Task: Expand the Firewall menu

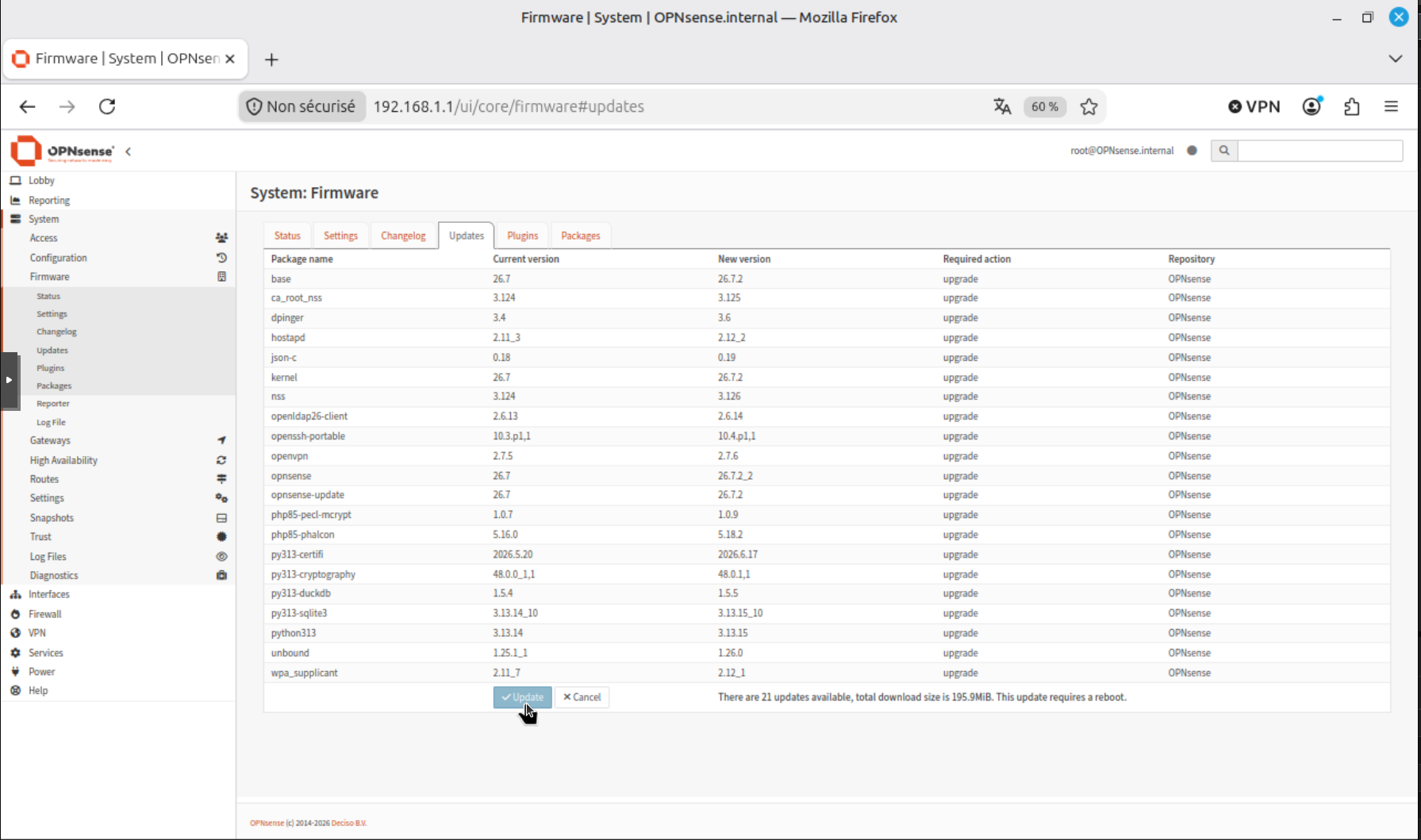Action: (44, 615)
